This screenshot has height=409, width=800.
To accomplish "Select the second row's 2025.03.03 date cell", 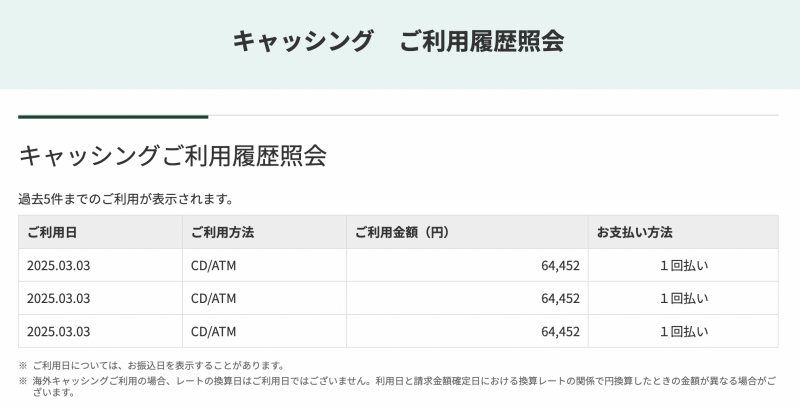I will pos(59,298).
